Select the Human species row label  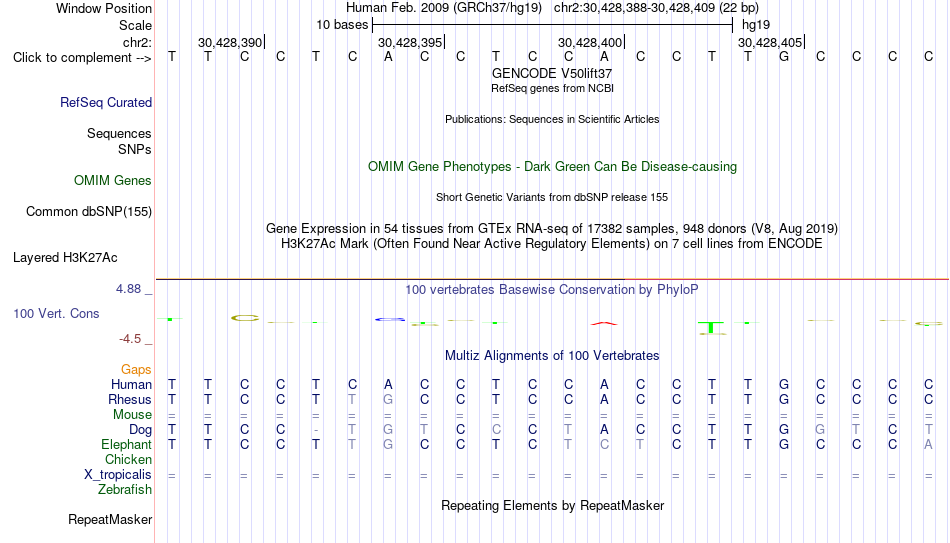(x=131, y=385)
